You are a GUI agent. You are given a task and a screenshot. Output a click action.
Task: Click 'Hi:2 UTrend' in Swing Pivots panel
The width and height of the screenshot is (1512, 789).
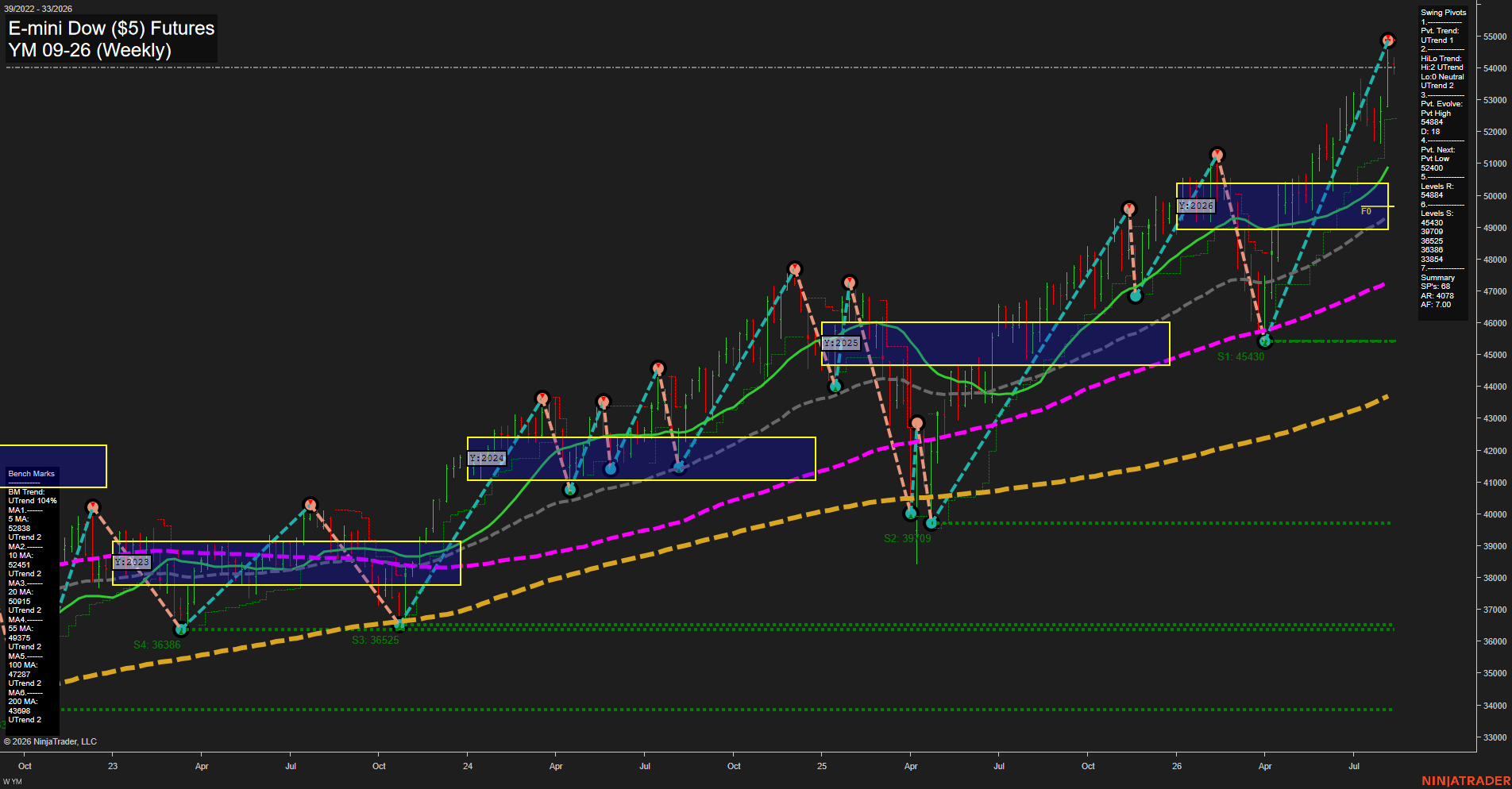(x=1441, y=67)
